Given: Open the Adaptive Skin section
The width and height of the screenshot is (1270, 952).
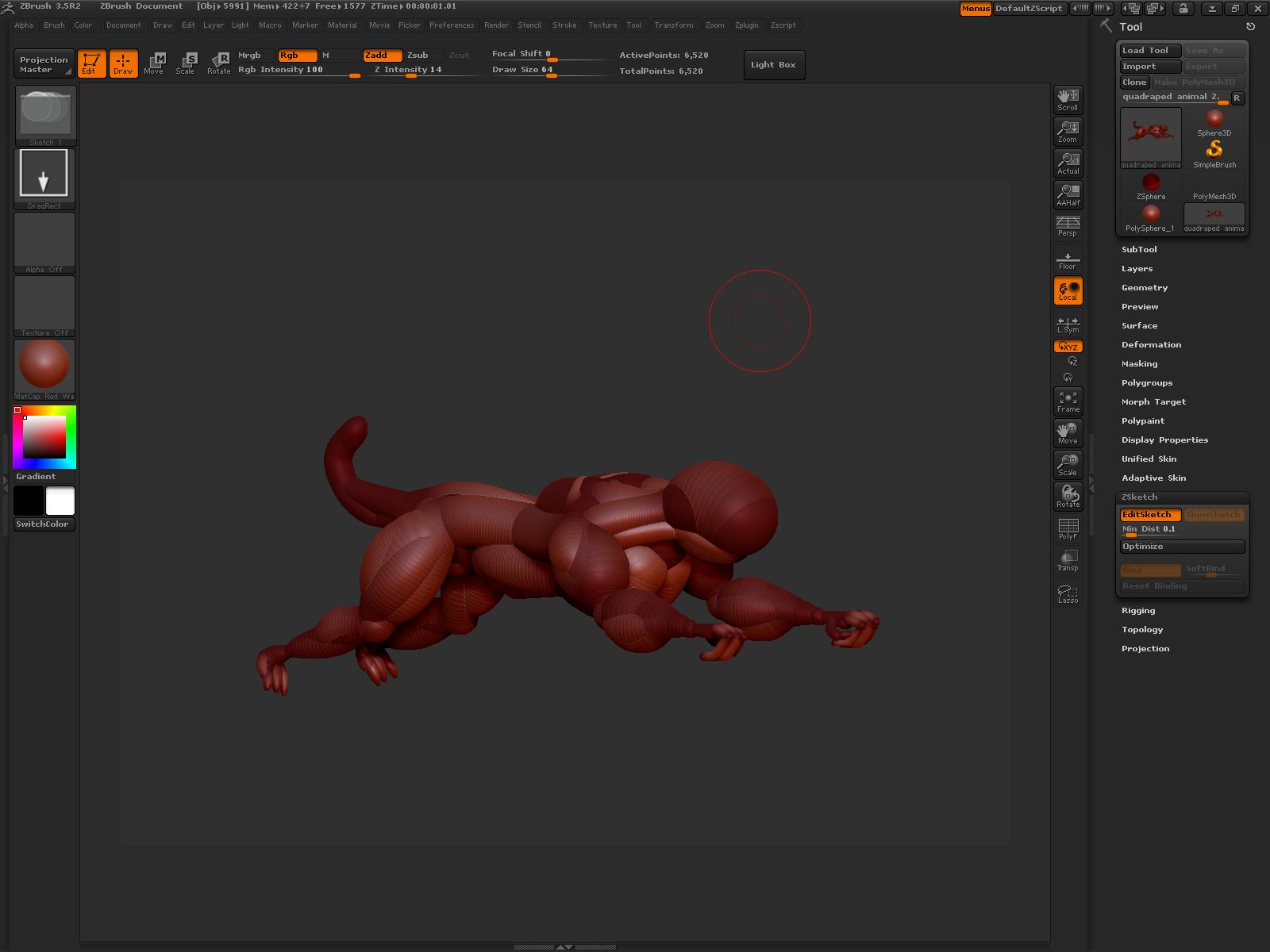Looking at the screenshot, I should coord(1153,478).
